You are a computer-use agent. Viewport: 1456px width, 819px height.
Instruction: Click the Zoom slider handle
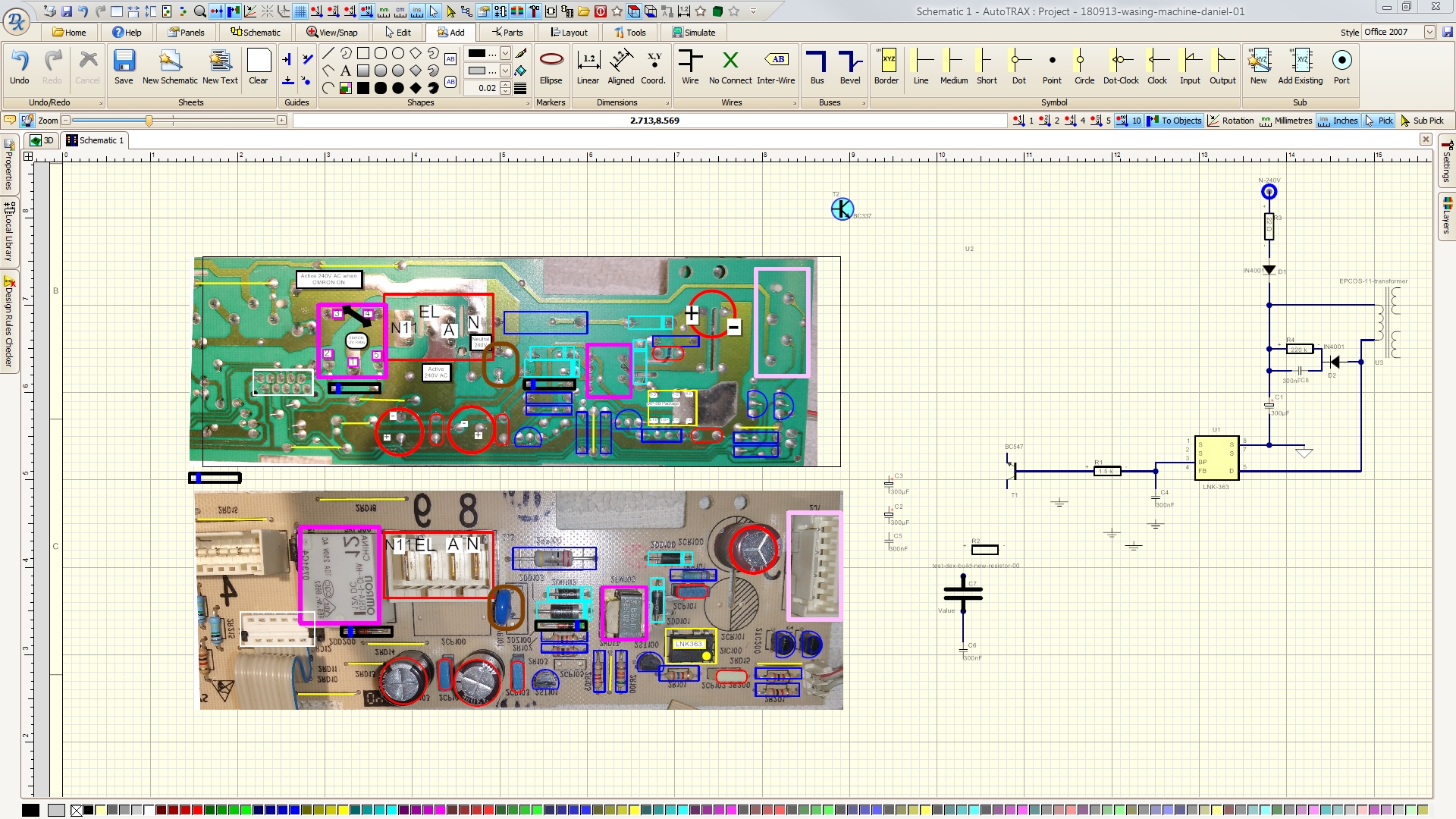tap(149, 121)
